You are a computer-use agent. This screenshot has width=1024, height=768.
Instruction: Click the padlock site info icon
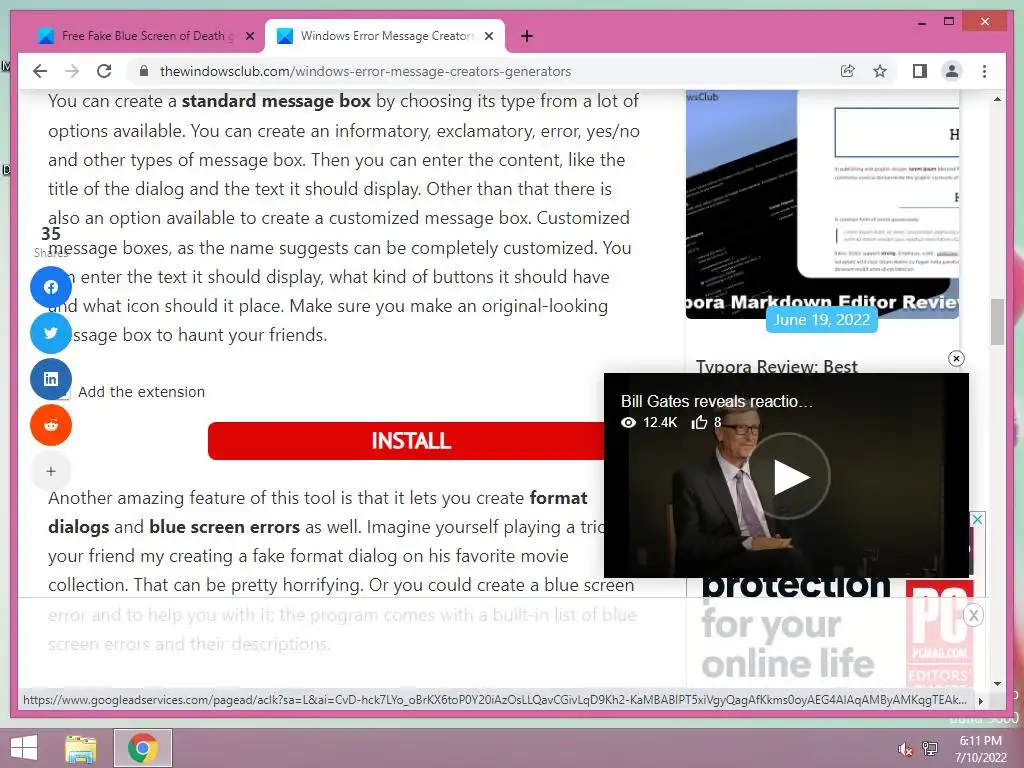tap(144, 71)
